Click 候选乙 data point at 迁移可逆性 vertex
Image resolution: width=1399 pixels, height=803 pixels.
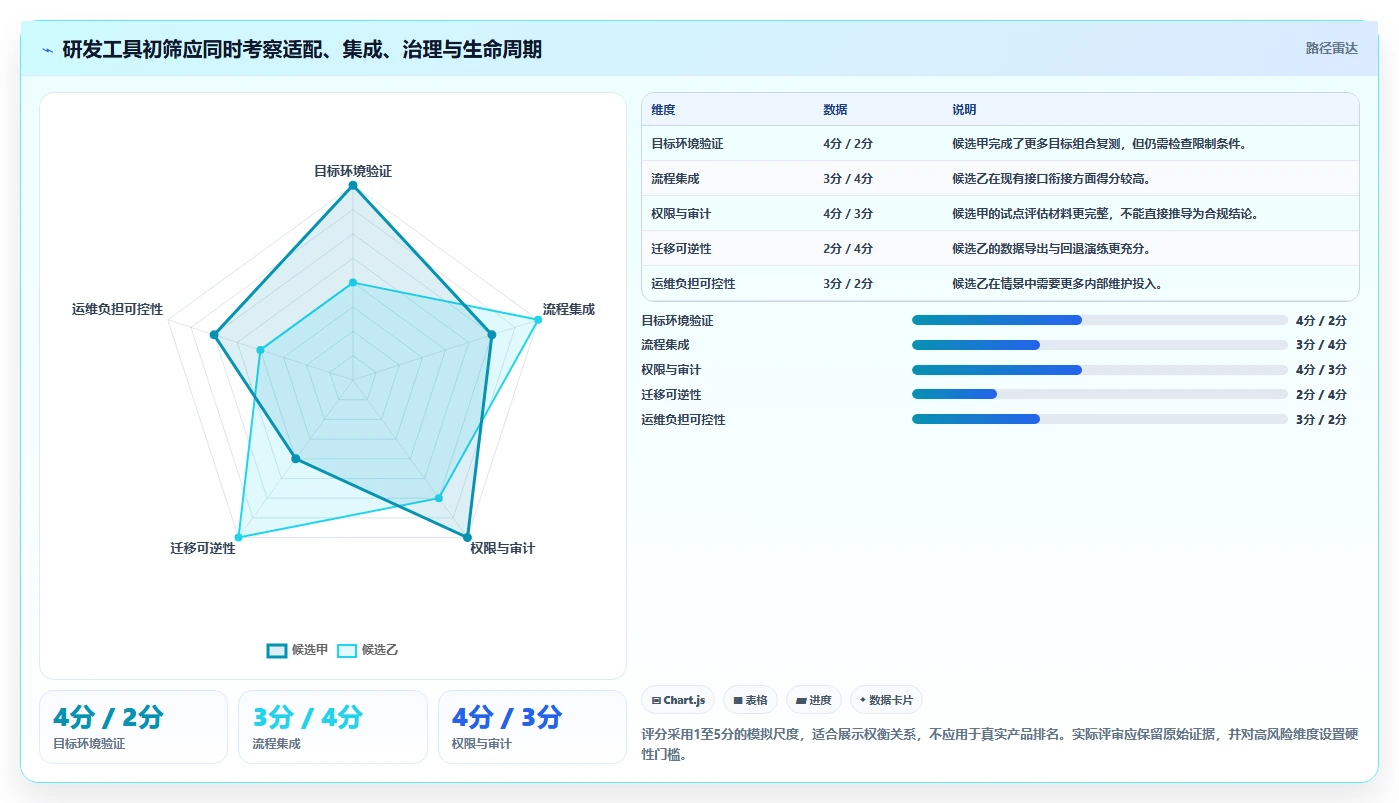238,538
